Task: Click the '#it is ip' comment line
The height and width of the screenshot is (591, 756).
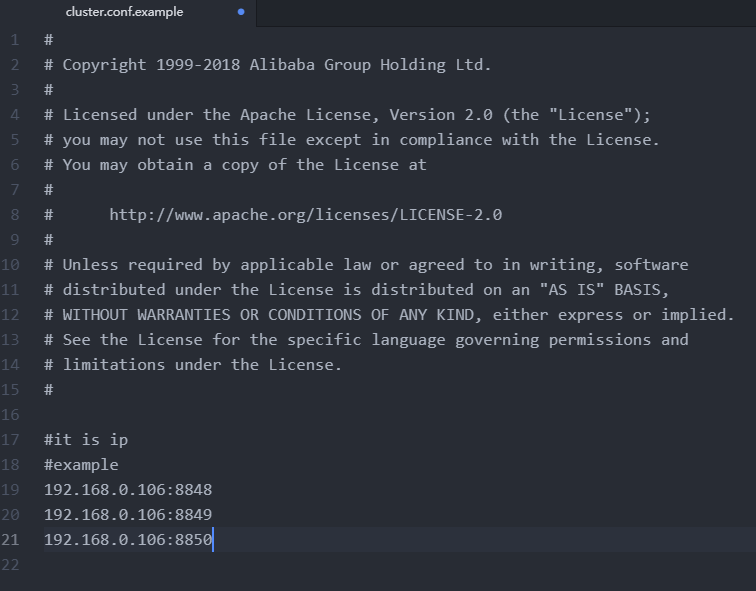Action: click(x=86, y=440)
